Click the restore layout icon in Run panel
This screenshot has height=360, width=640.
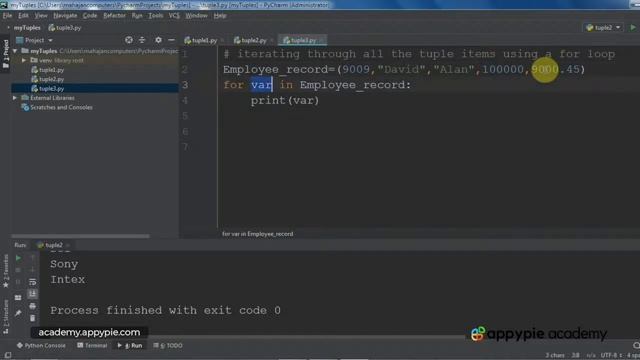click(x=18, y=298)
